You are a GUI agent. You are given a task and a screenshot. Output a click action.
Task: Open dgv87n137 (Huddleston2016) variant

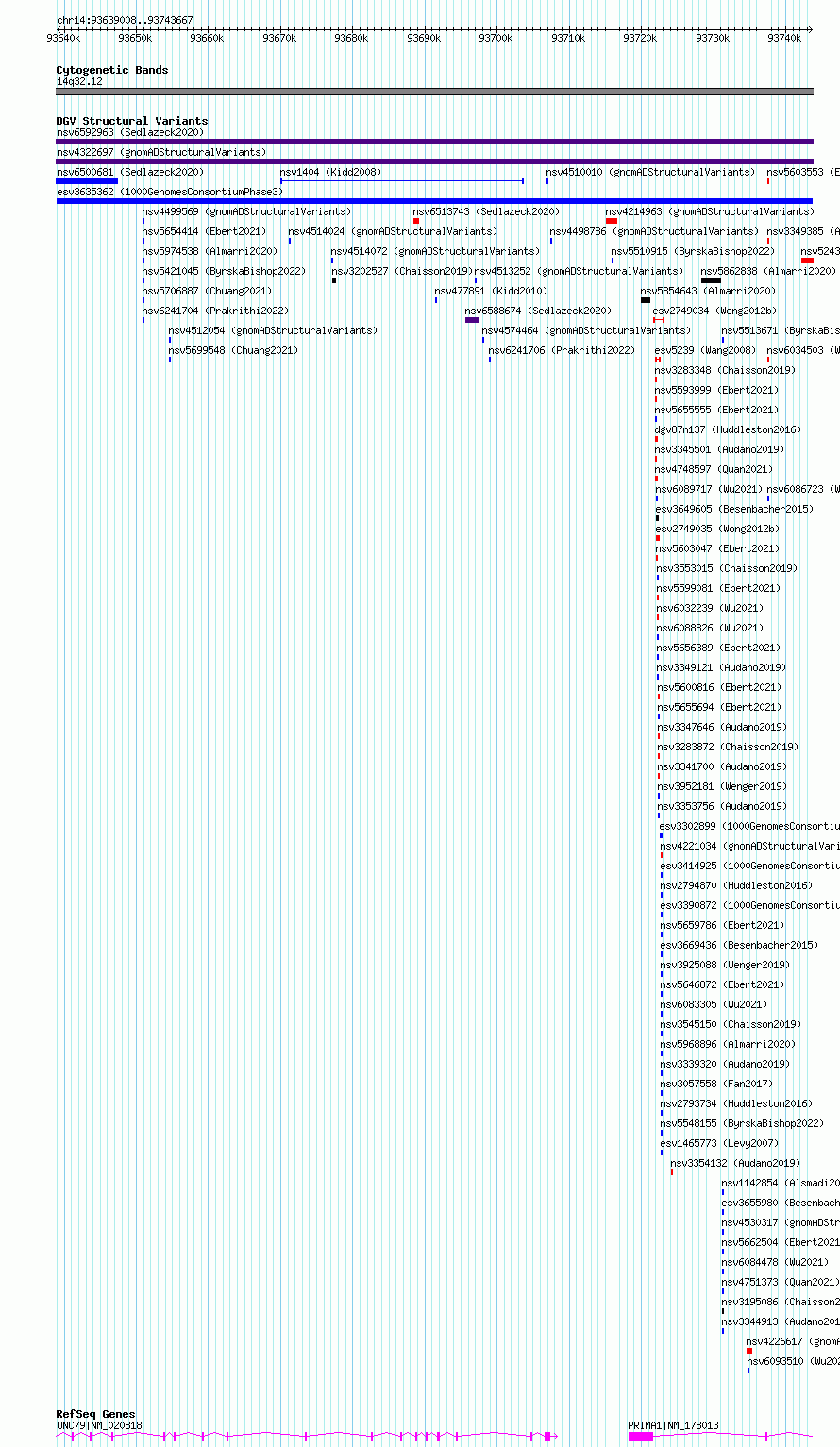click(728, 429)
